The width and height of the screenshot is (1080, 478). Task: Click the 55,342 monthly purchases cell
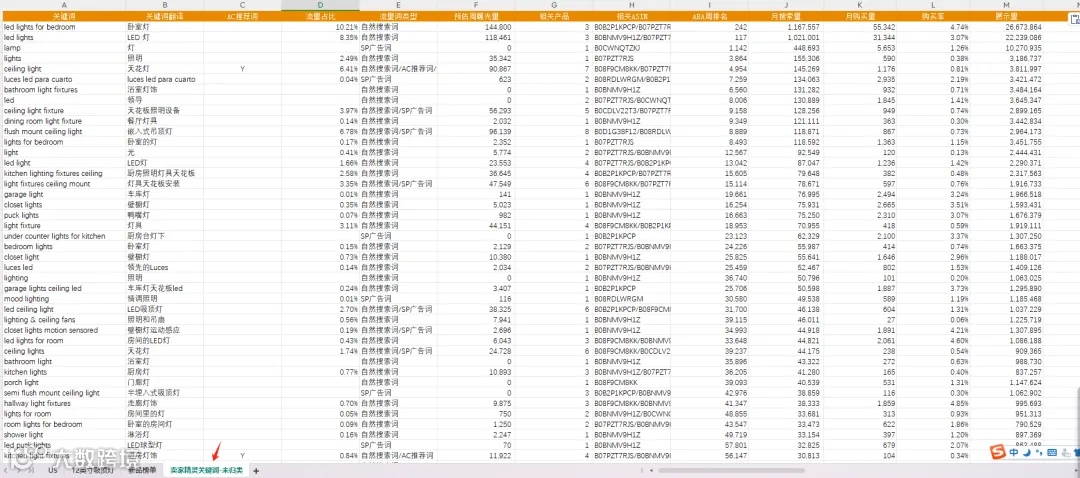[x=860, y=27]
